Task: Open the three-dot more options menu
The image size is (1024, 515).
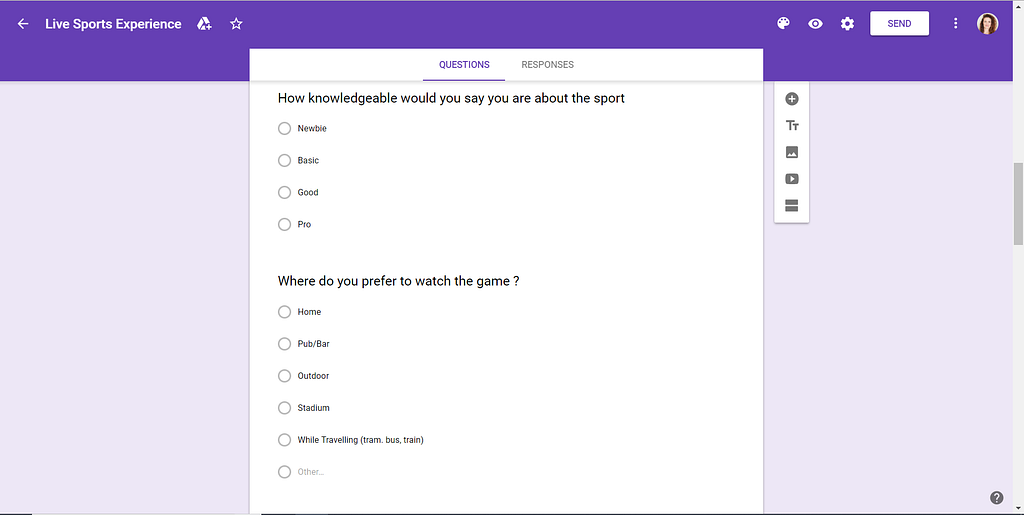Action: (x=955, y=24)
